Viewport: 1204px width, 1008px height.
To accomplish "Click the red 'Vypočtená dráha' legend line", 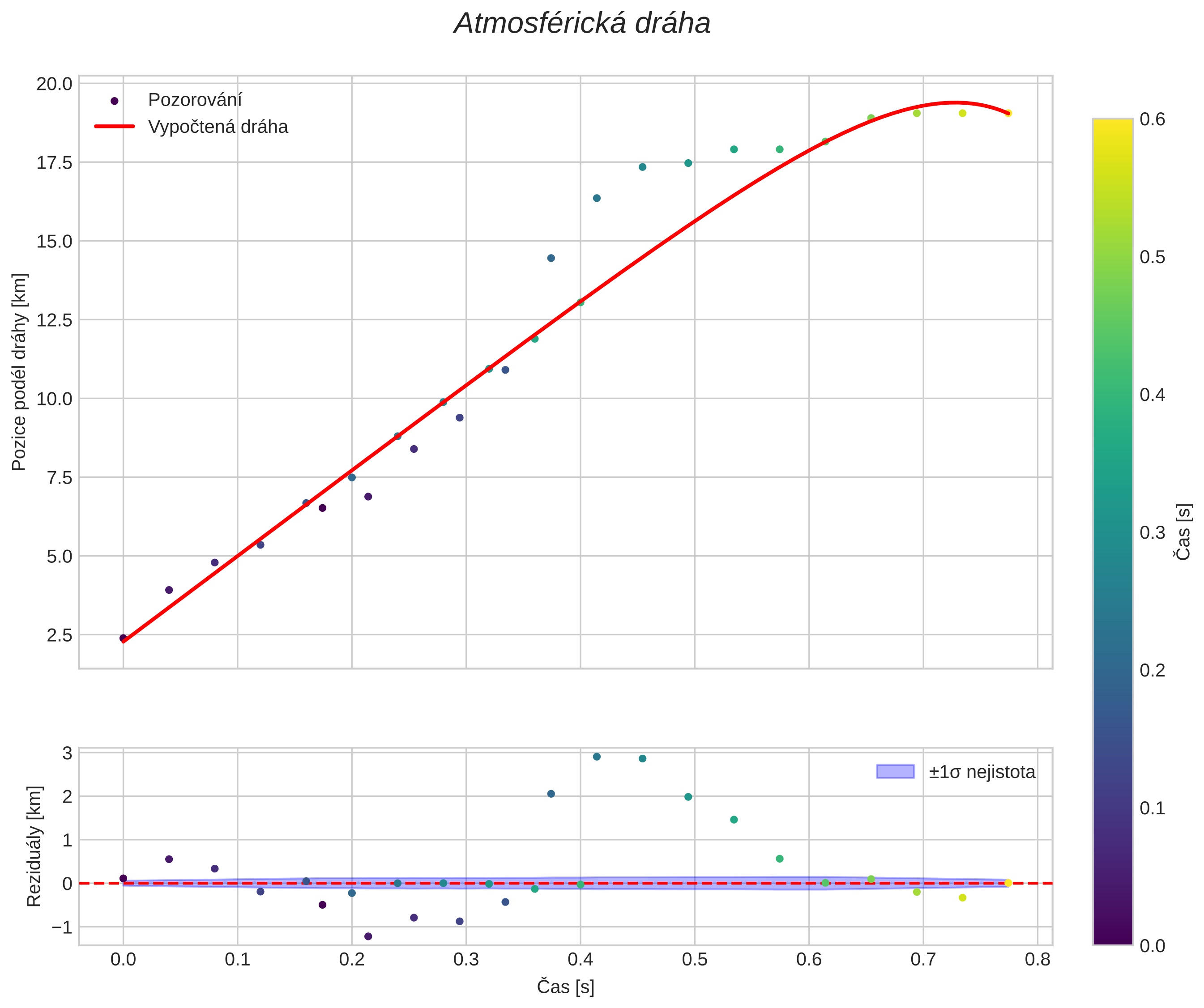I will coord(114,127).
